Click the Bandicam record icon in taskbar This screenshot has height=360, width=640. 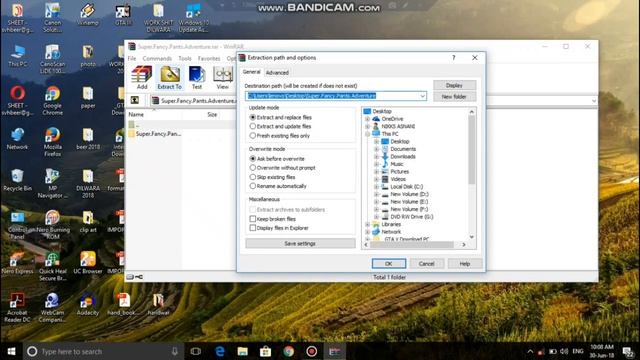pyautogui.click(x=311, y=351)
